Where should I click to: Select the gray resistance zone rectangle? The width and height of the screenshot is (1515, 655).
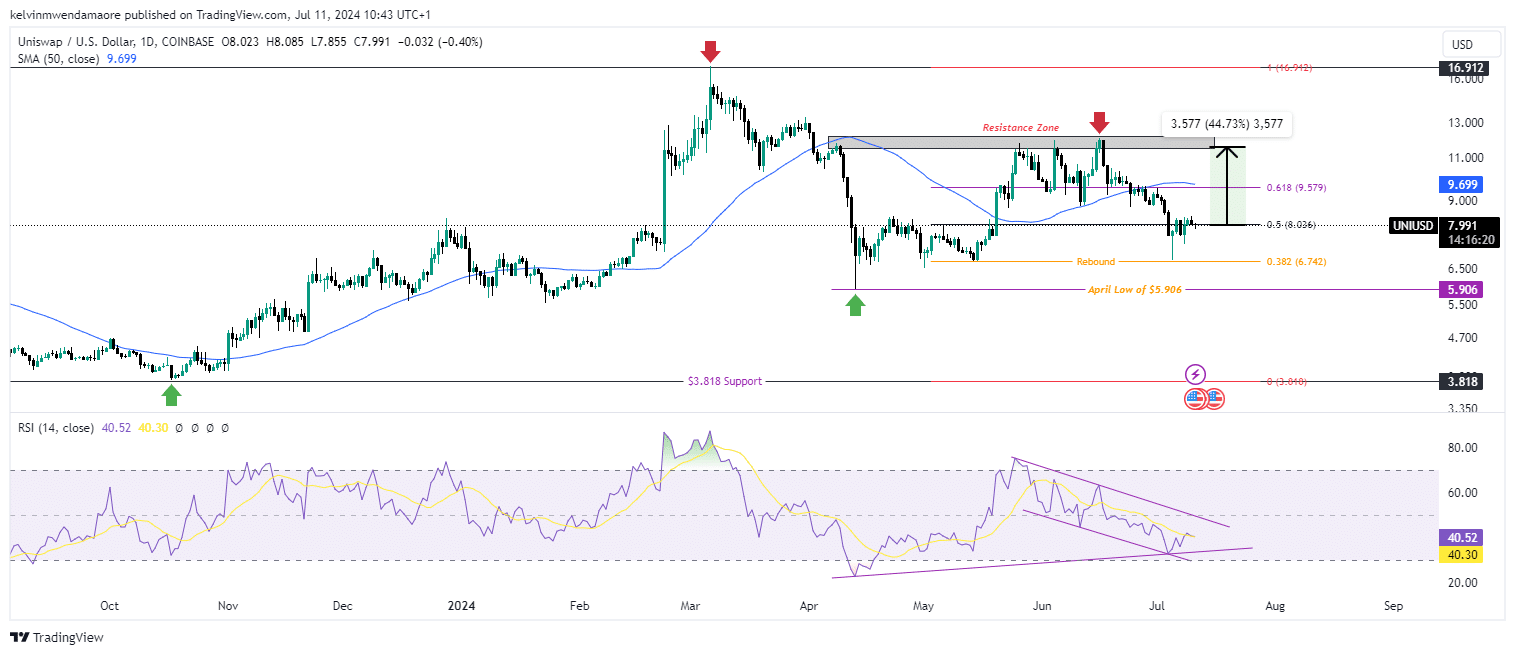1021,143
